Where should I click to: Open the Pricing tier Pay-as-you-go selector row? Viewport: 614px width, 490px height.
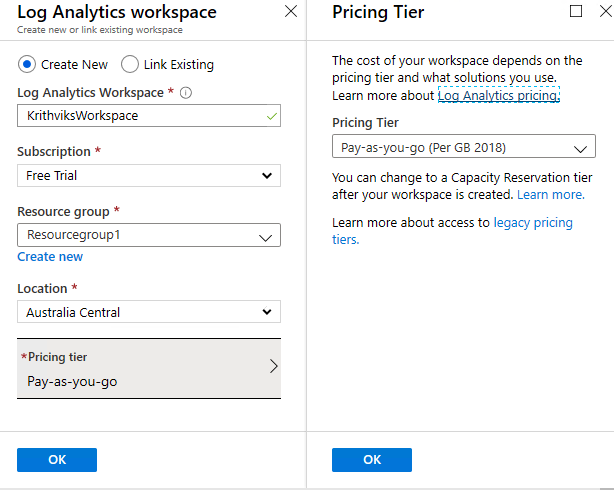(149, 369)
